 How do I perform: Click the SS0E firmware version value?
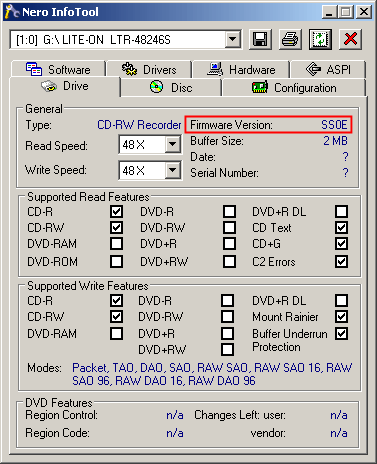click(x=334, y=125)
